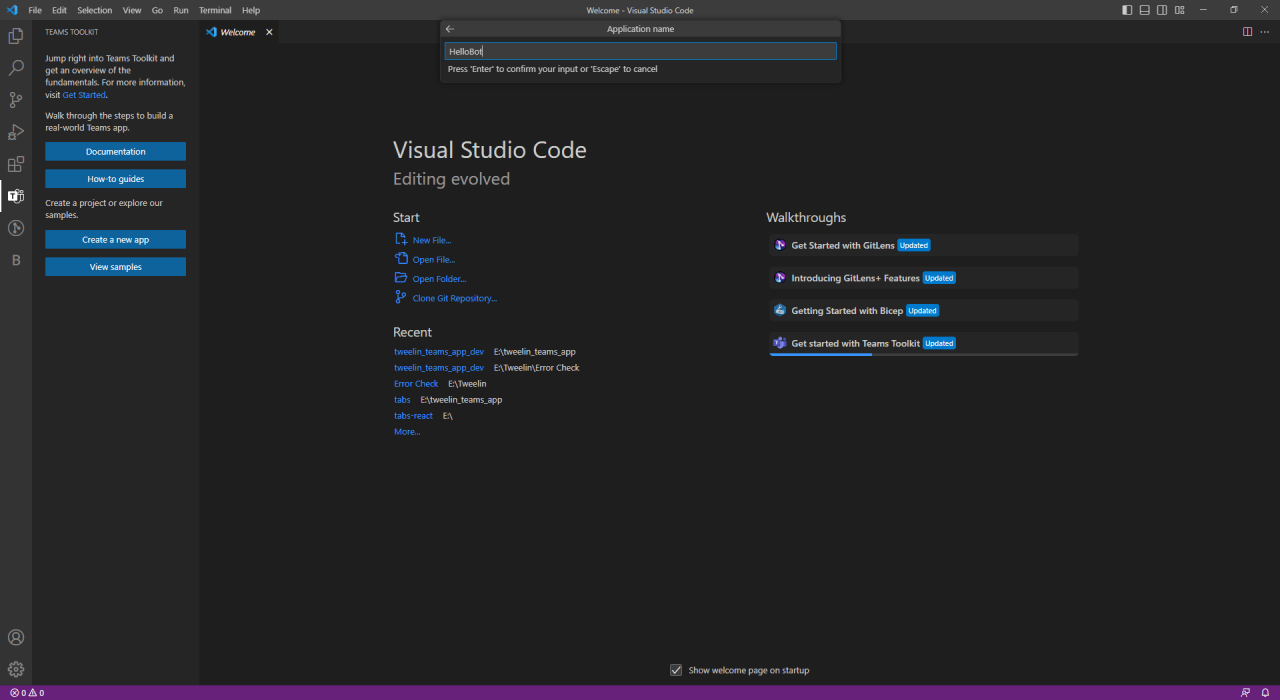Select the Run and Debug icon
The image size is (1280, 700).
[15, 131]
